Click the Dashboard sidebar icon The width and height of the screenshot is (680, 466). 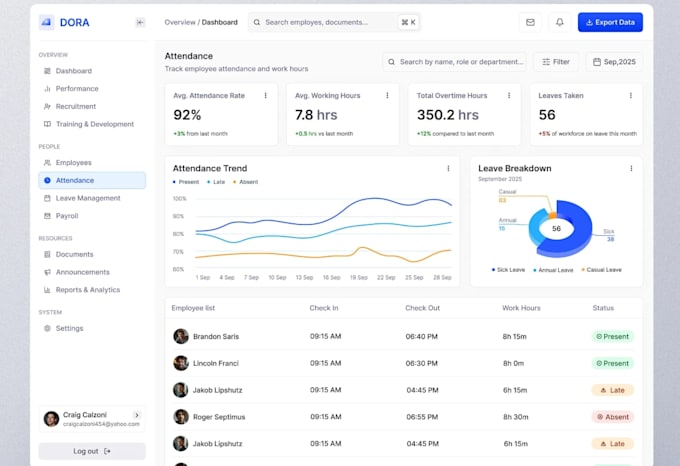click(47, 71)
